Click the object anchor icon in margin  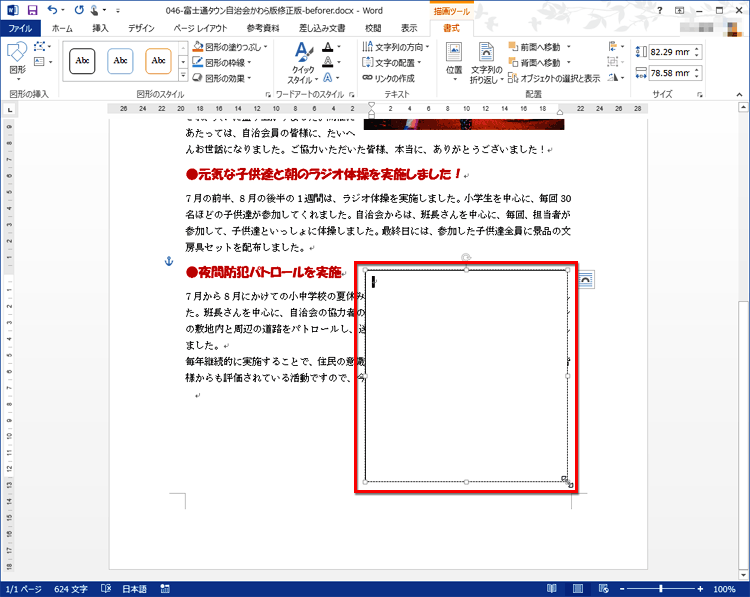click(168, 261)
